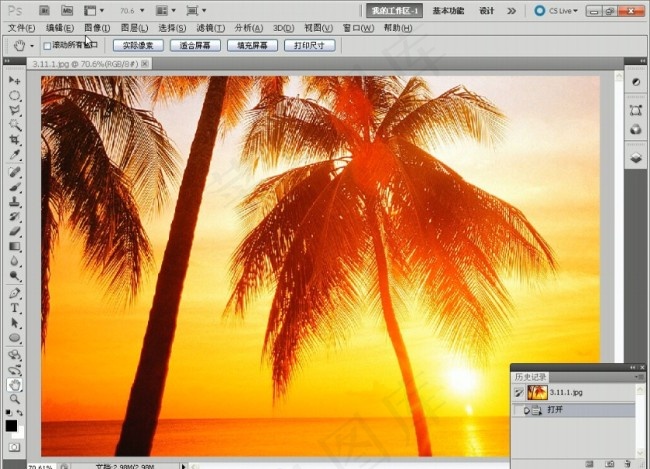Click the 填充屏幕 button
Viewport: 650px width, 469px height.
(252, 45)
